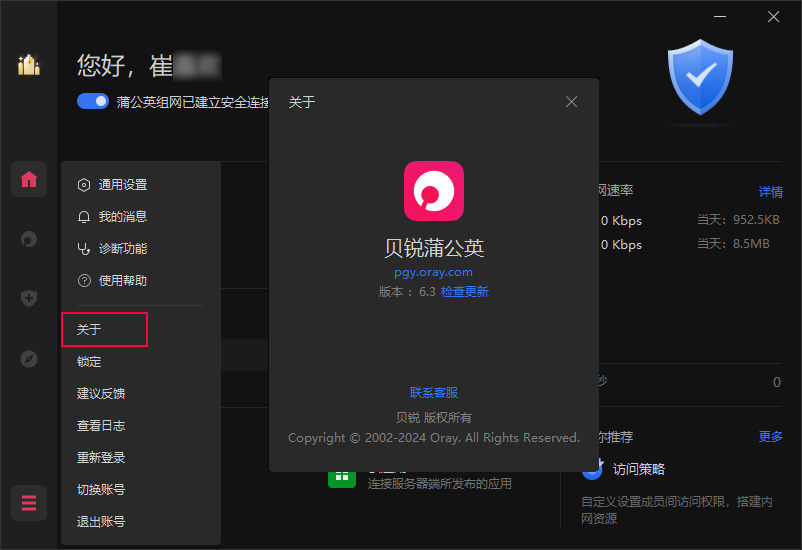The width and height of the screenshot is (802, 550).
Task: Click the question mark icon beside 使用帮助
Action: 84,281
